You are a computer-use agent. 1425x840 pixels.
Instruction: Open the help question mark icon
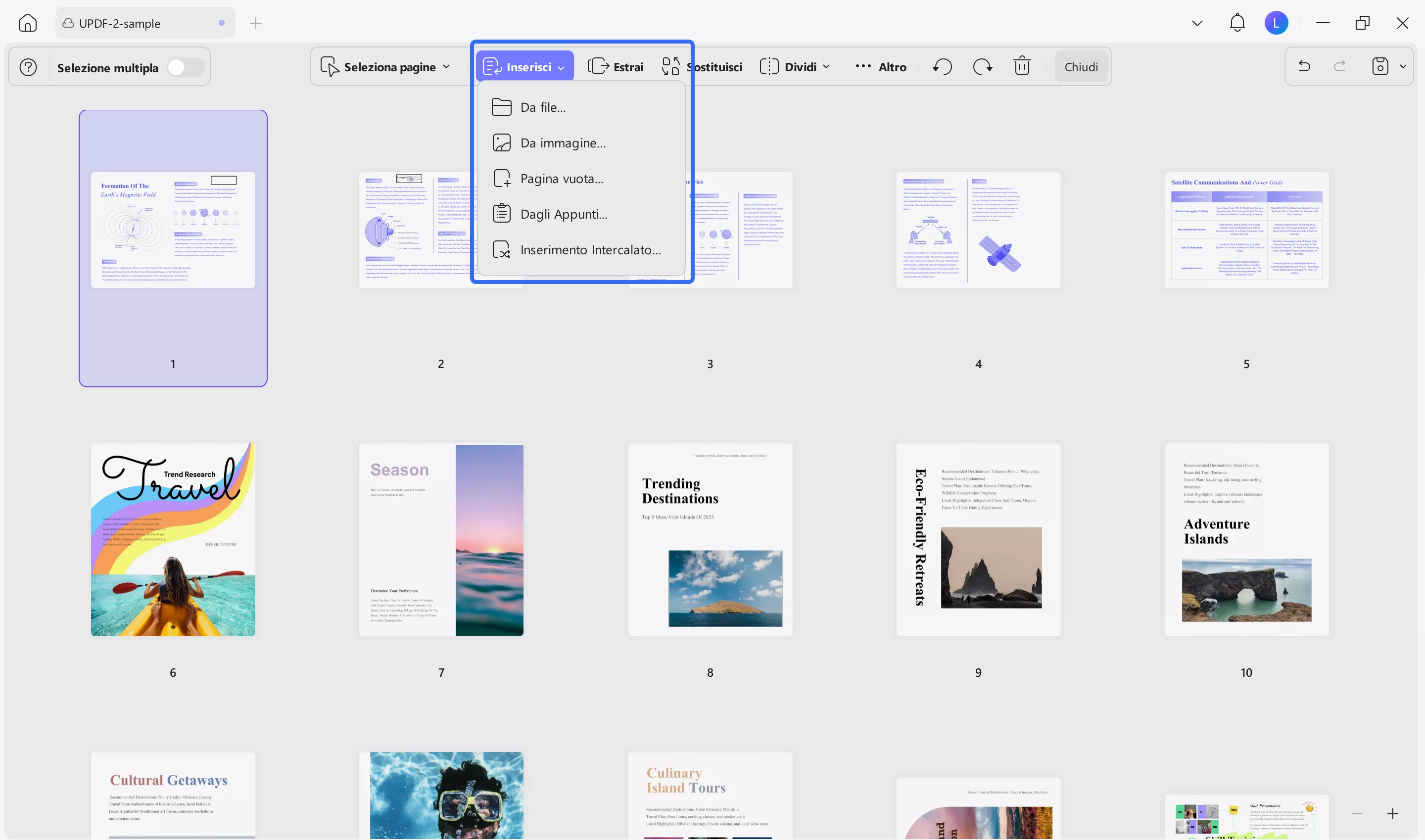(x=28, y=67)
